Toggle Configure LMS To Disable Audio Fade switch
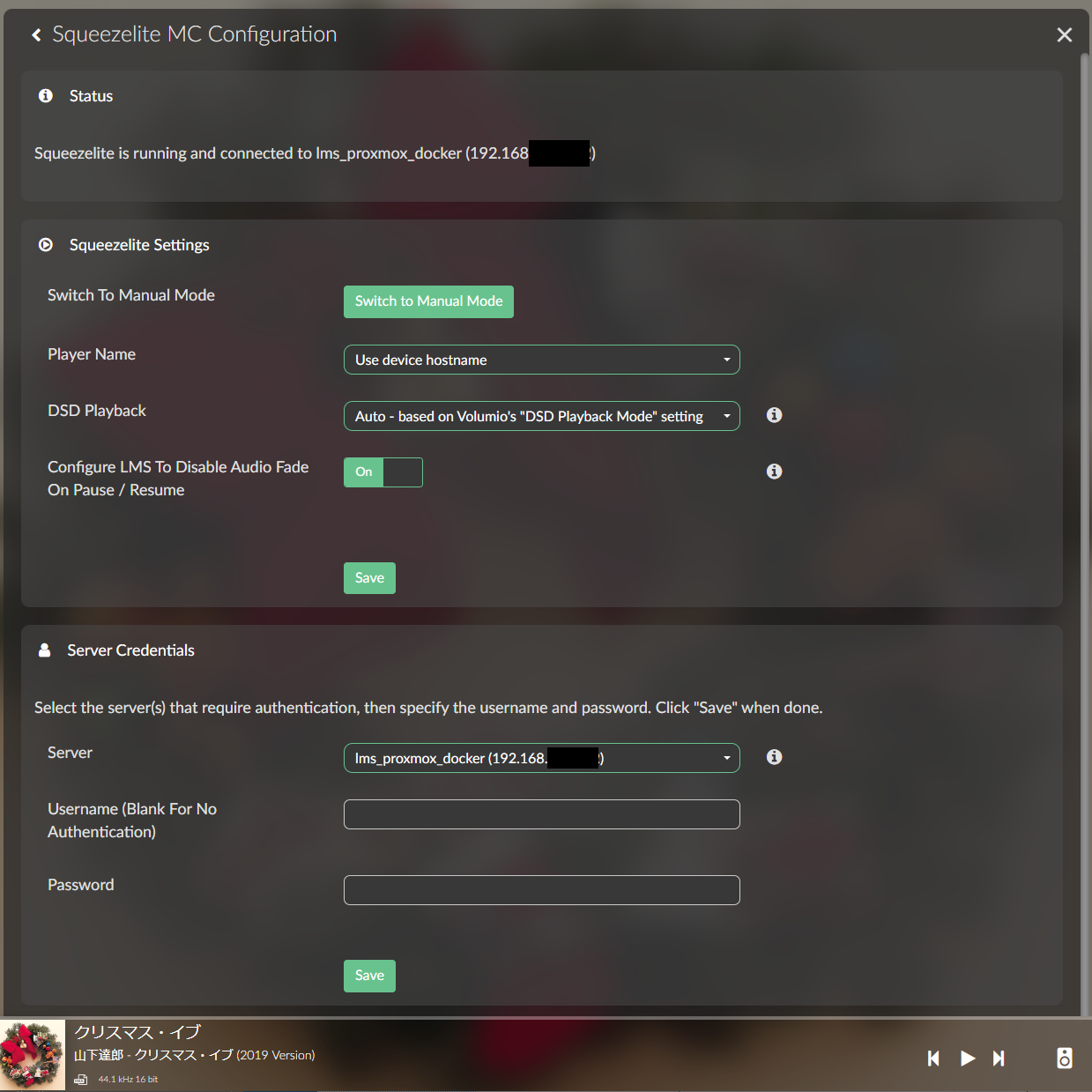Image resolution: width=1092 pixels, height=1092 pixels. [383, 472]
